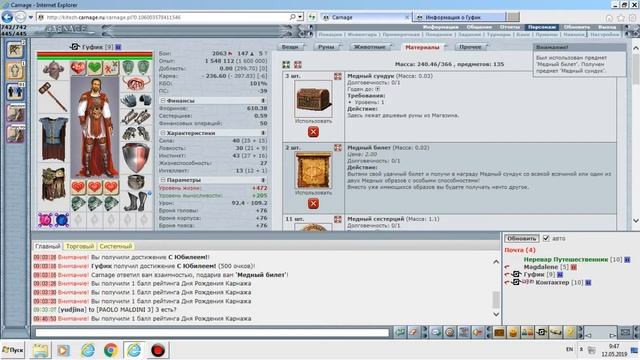Image resolution: width=640 pixels, height=360 pixels.
Task: Click the Медный сундук chest thumbnail
Action: click(313, 99)
